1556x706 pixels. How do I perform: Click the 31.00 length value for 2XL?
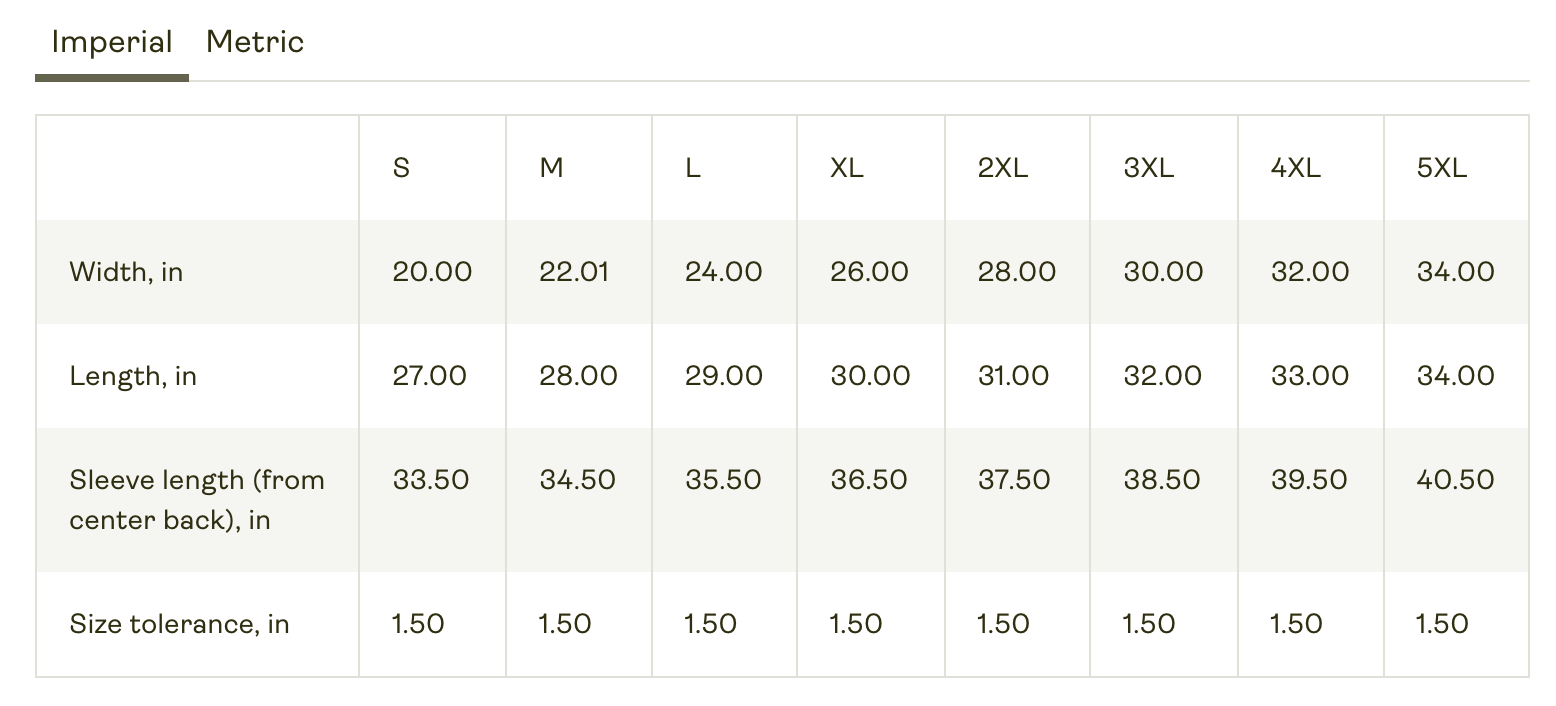(x=1014, y=376)
